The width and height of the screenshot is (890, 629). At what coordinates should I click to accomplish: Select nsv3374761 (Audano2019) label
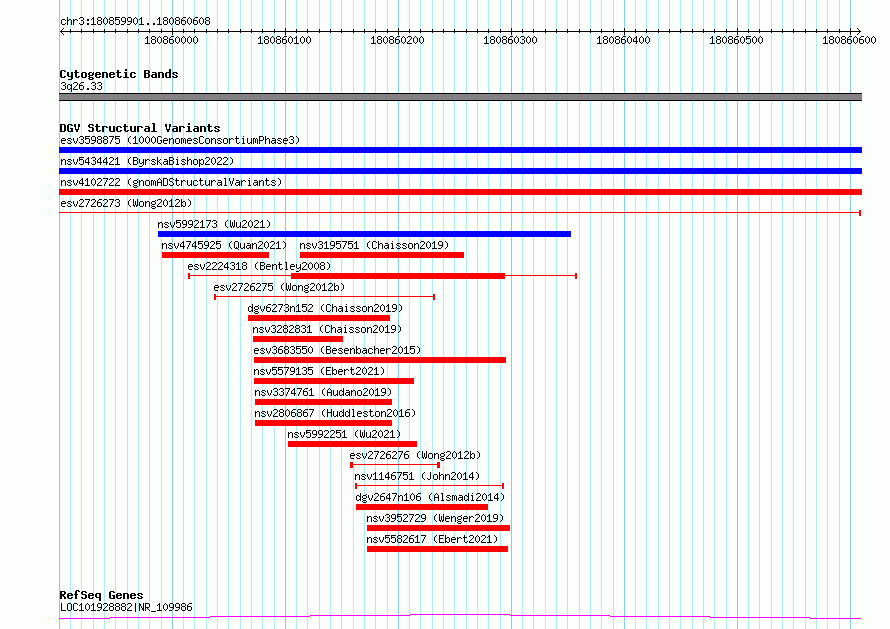coord(323,392)
